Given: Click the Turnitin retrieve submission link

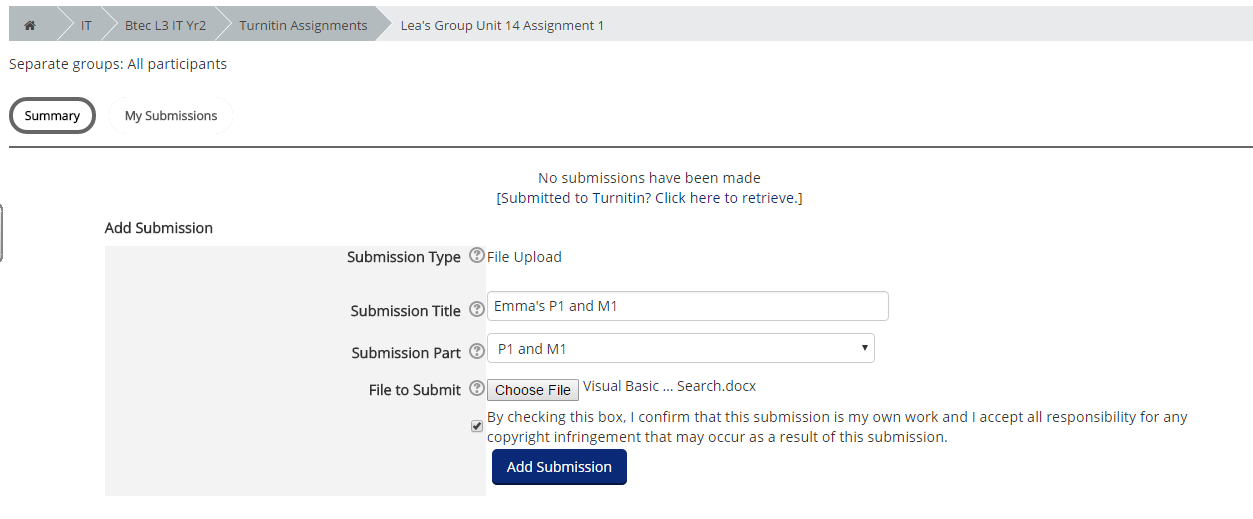Looking at the screenshot, I should 649,198.
